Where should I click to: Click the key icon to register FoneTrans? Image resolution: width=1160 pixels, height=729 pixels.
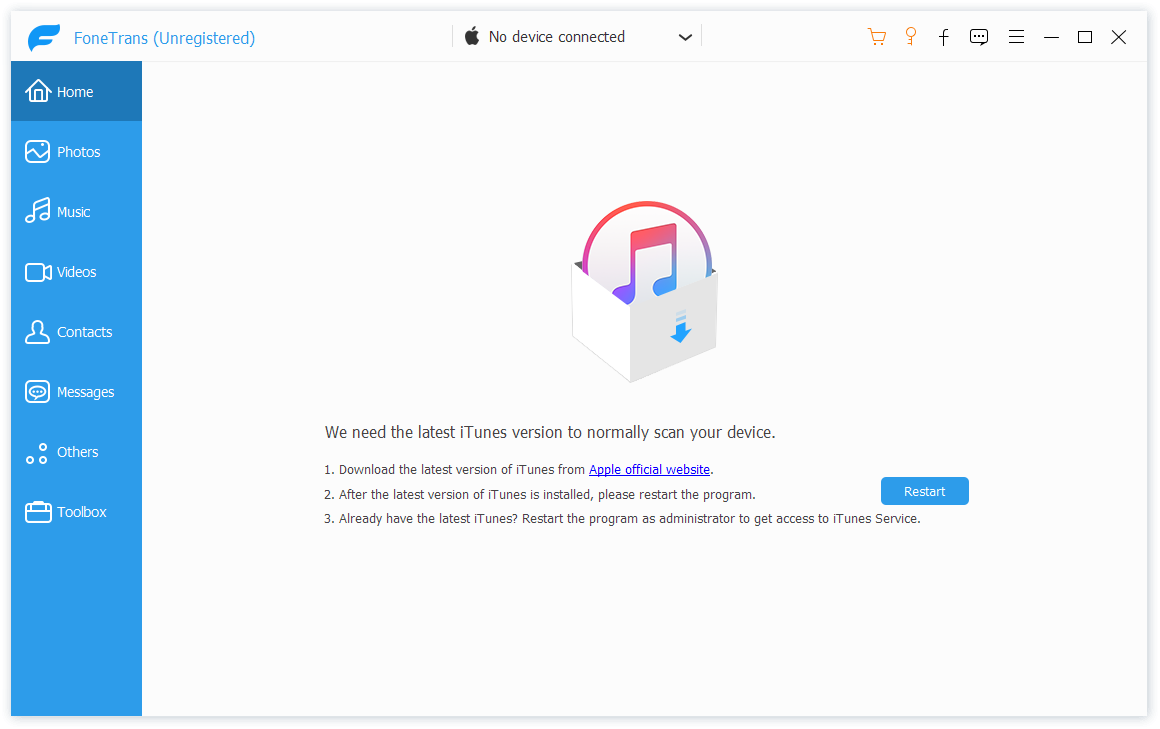tap(910, 36)
